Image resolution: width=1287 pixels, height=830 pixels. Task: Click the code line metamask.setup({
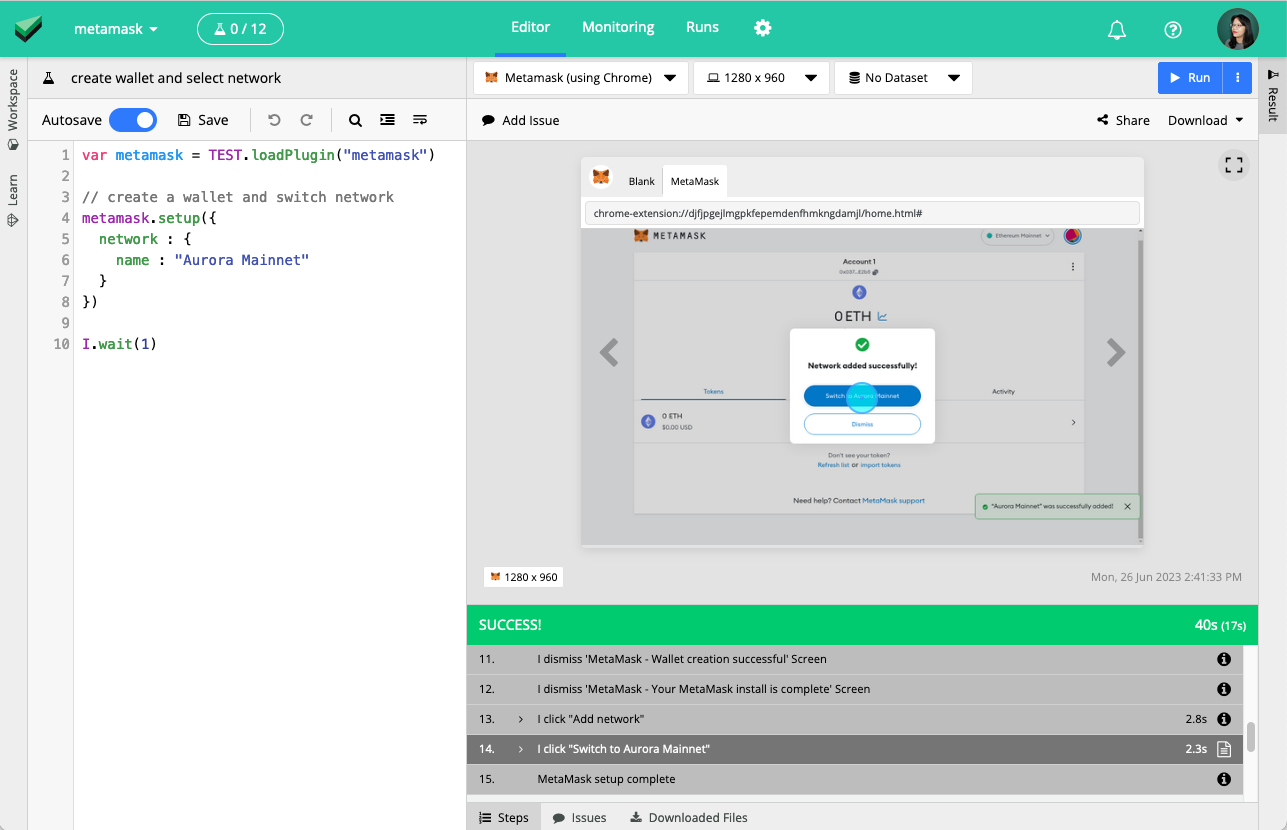coord(149,218)
